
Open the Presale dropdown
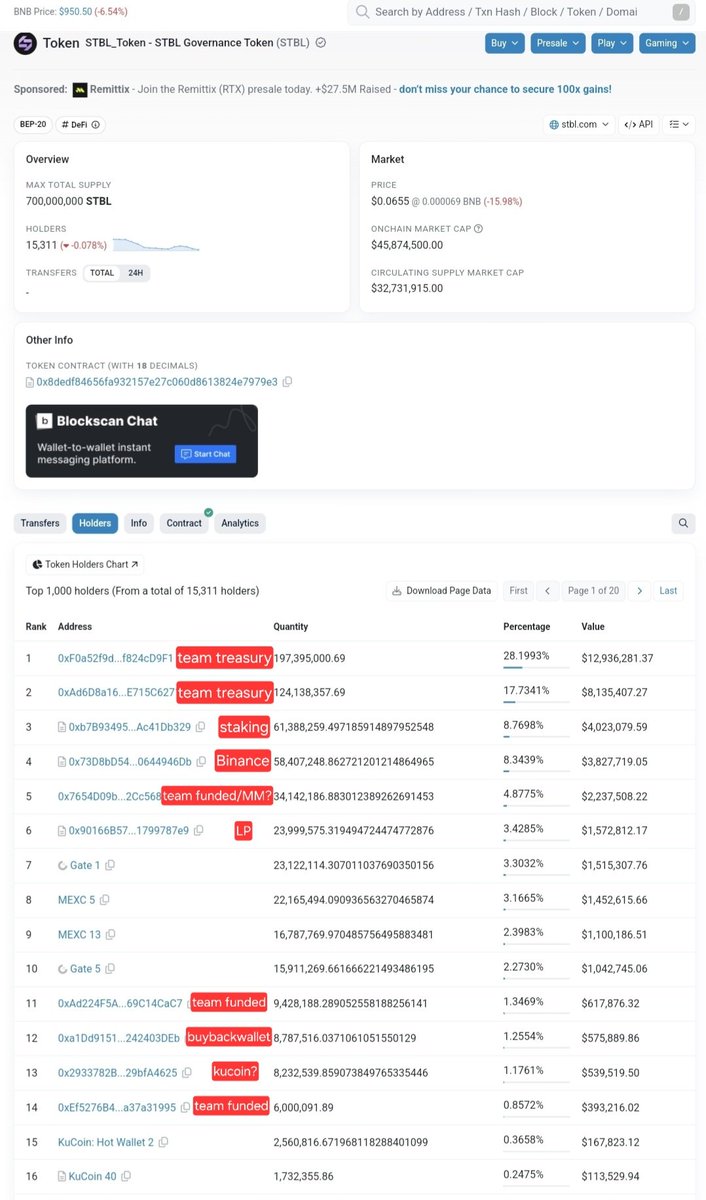tap(557, 43)
